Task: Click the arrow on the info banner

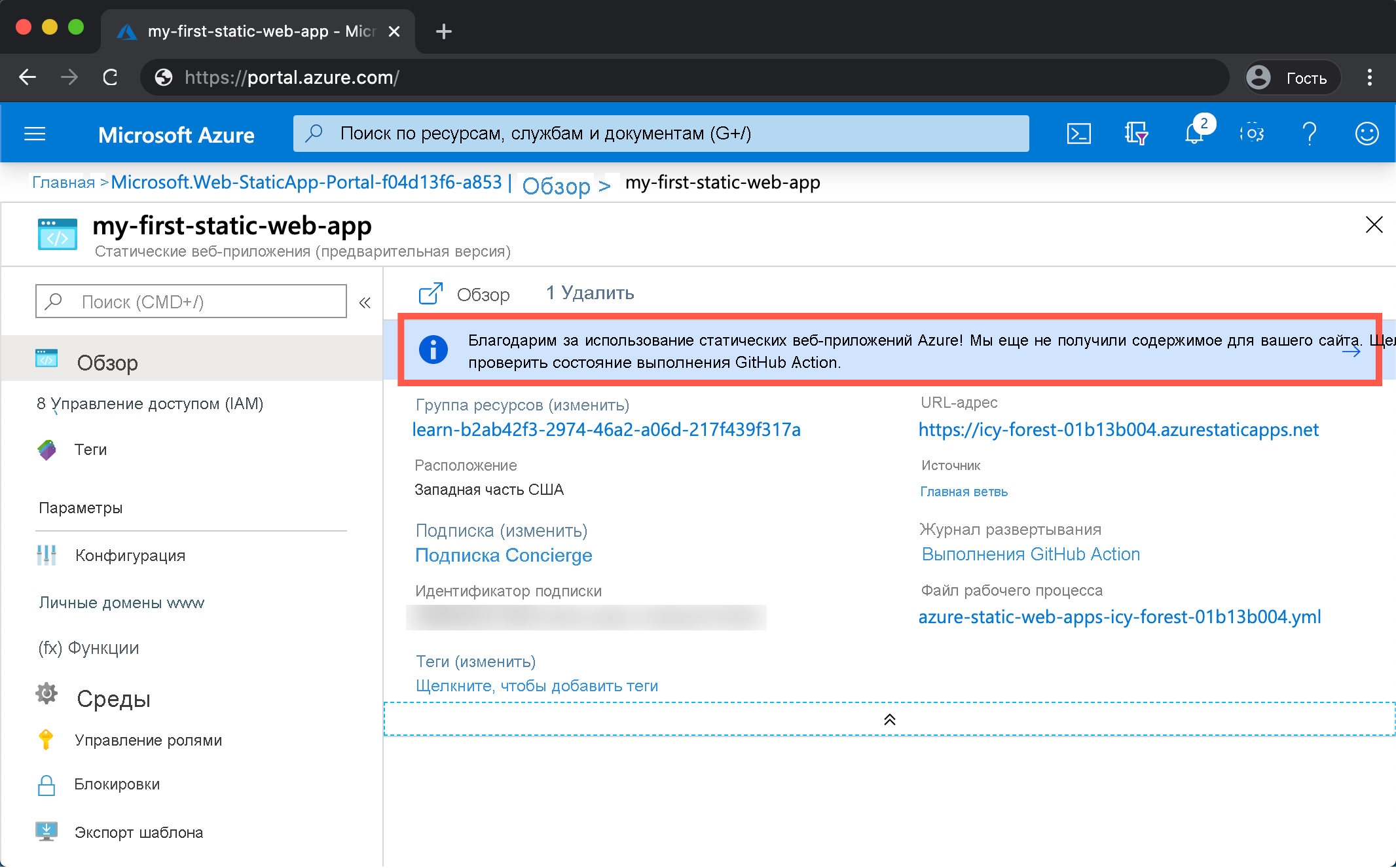Action: click(x=1351, y=352)
